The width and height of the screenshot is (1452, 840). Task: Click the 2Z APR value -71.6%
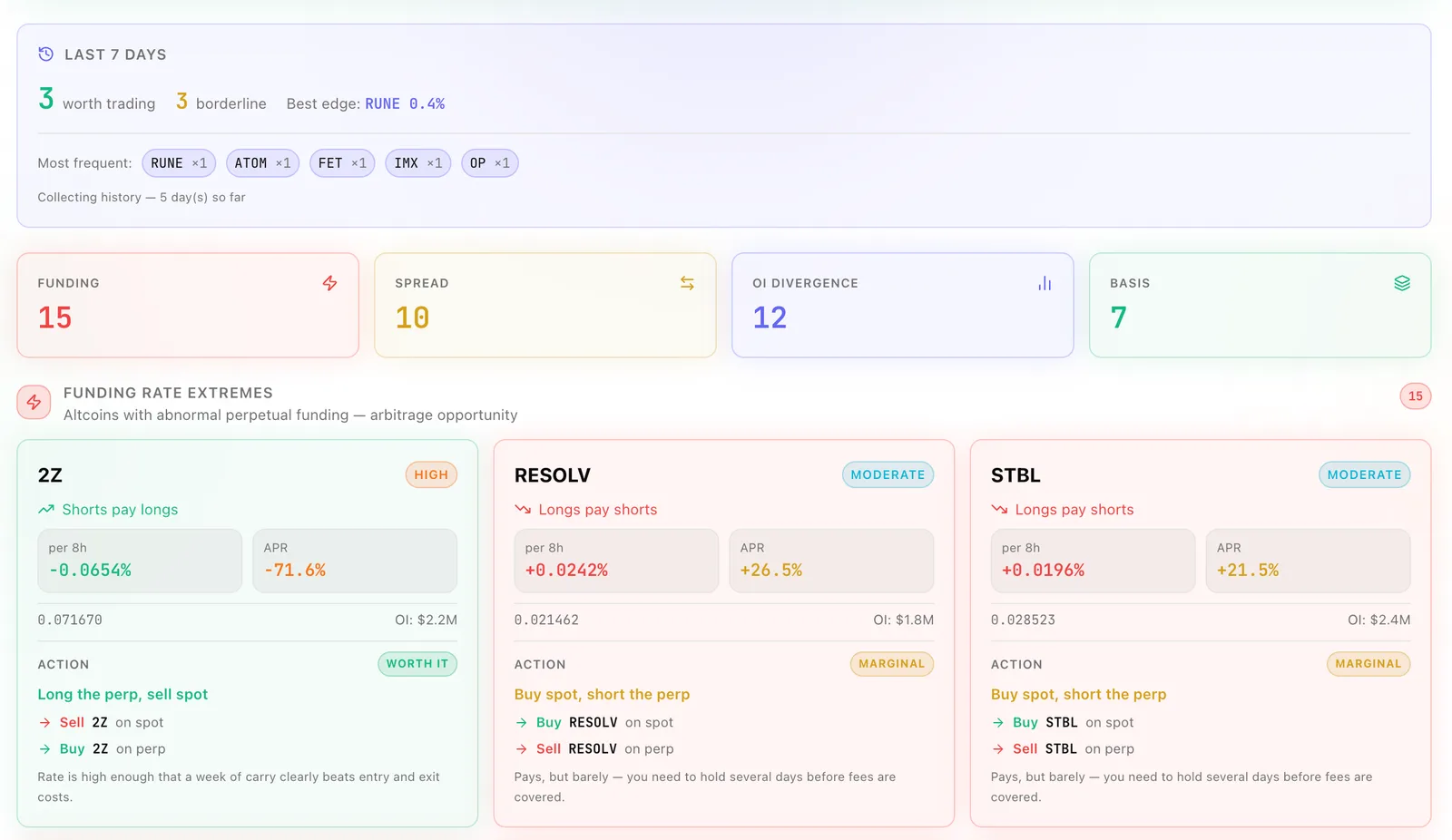(x=295, y=571)
